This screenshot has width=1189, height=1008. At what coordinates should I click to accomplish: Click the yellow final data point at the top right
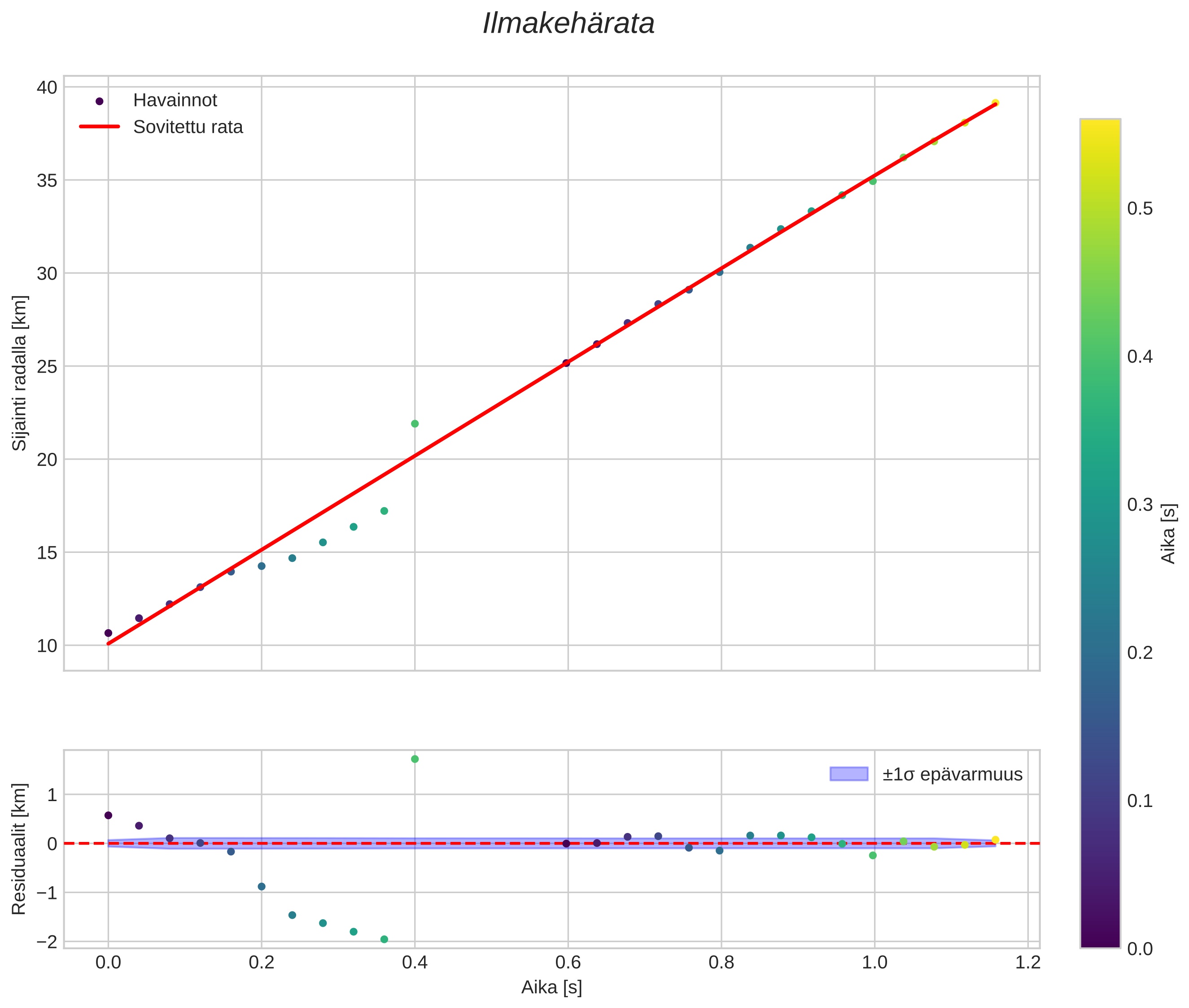(995, 103)
